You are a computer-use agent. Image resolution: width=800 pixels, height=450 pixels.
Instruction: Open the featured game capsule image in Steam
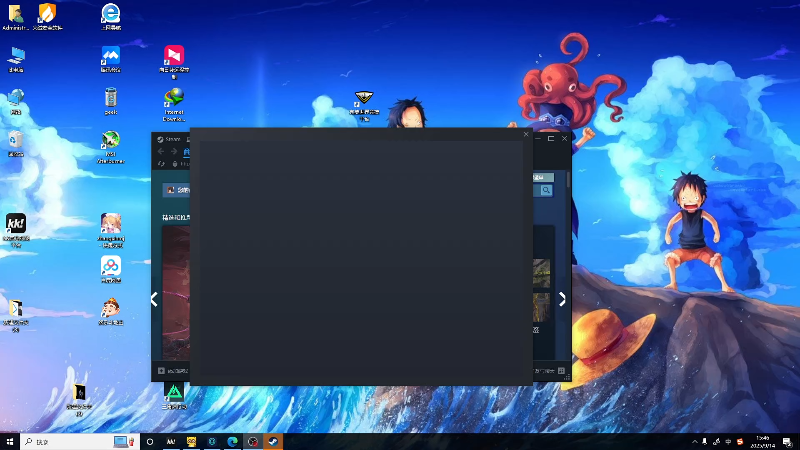176,292
